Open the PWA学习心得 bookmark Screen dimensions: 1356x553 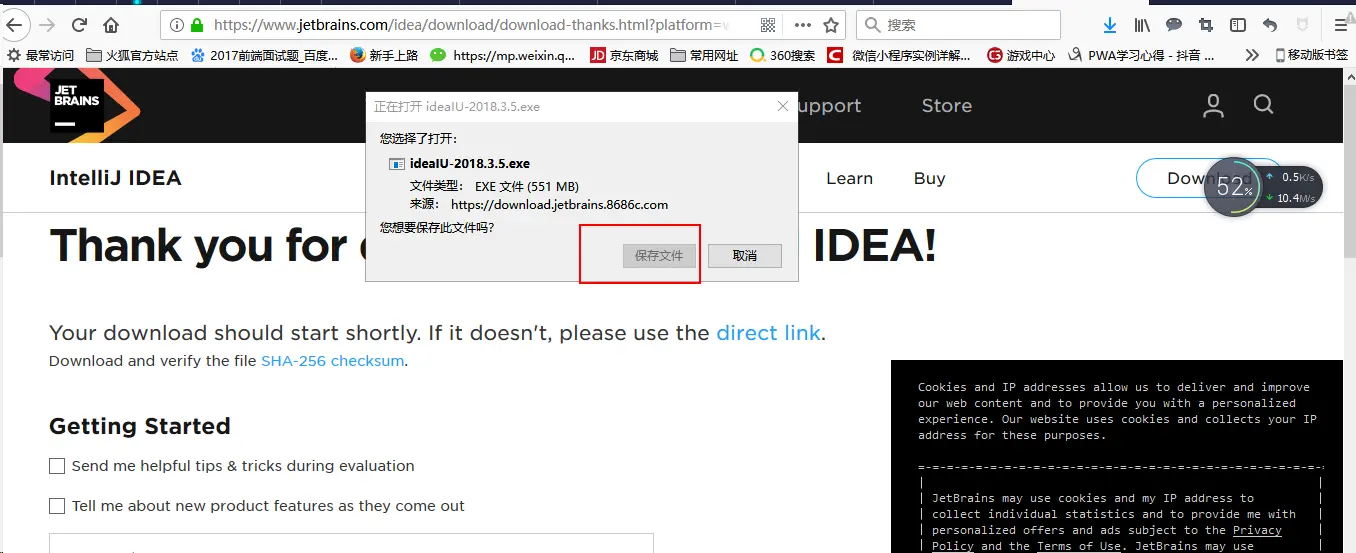tap(1141, 55)
